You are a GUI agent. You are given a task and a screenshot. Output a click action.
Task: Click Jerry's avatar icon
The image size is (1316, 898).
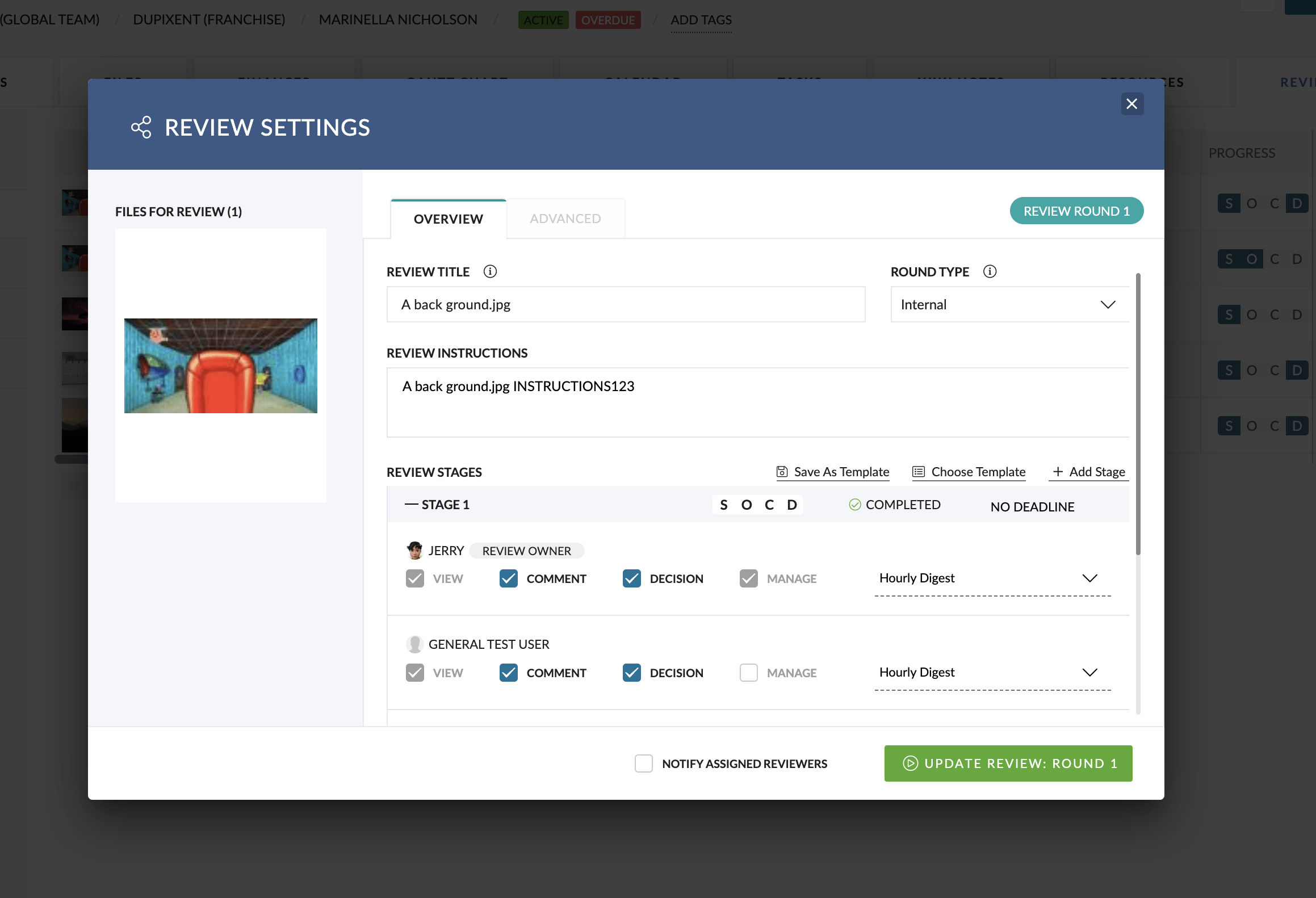(414, 550)
